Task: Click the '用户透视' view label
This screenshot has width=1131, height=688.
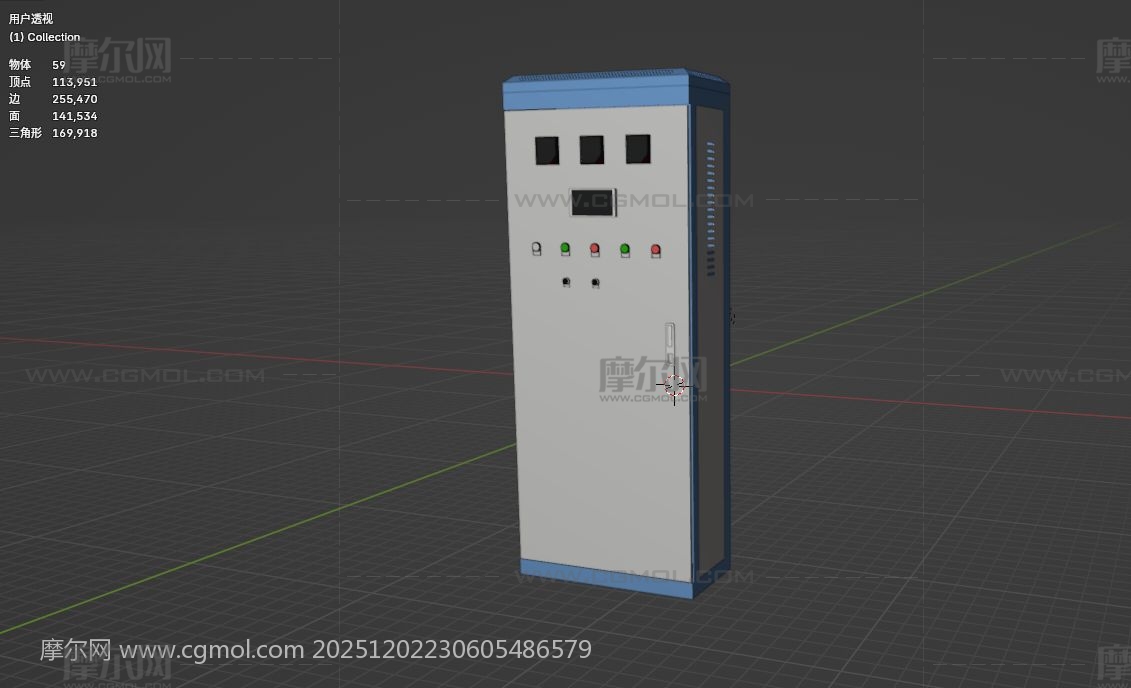Action: [x=31, y=19]
